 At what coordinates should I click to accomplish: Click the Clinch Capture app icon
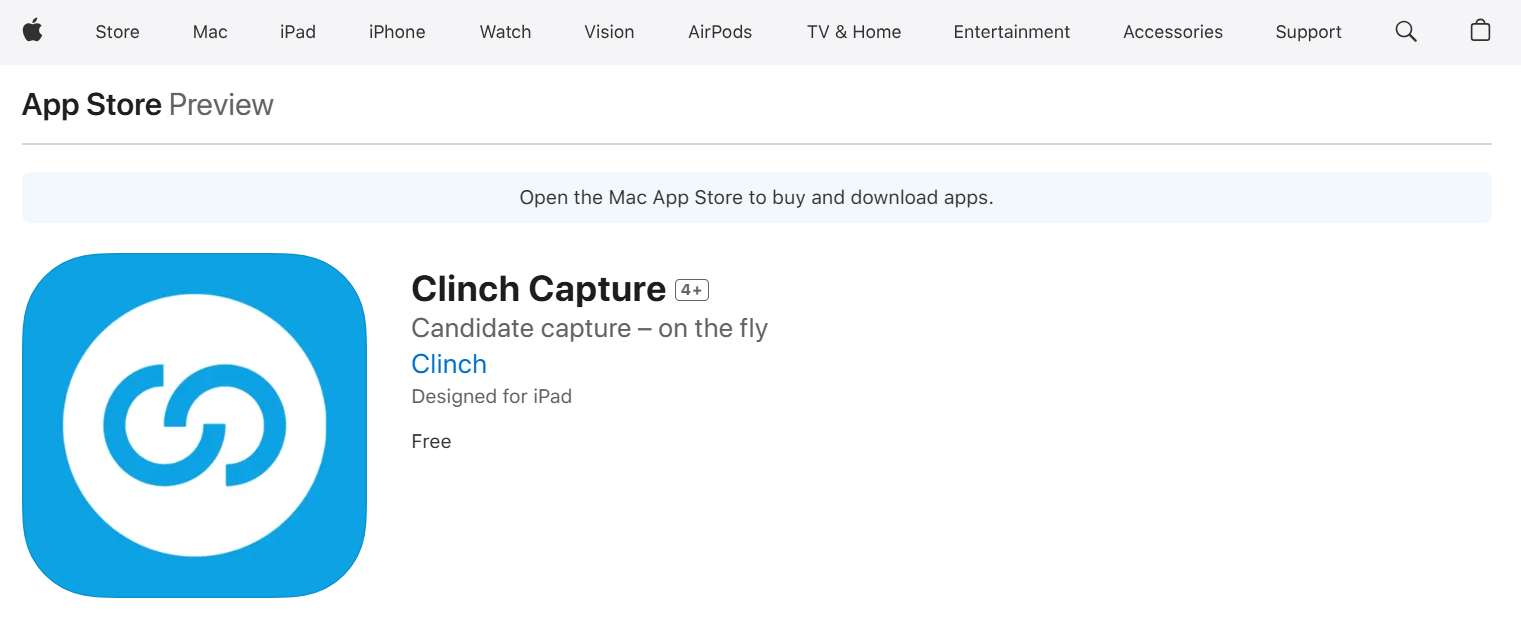point(195,425)
